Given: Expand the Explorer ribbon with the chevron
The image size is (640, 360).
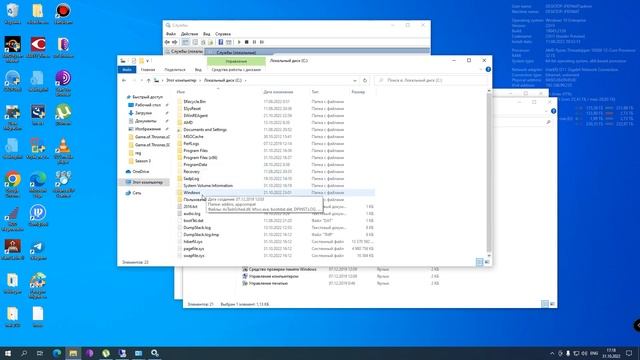Looking at the screenshot, I should (481, 69).
